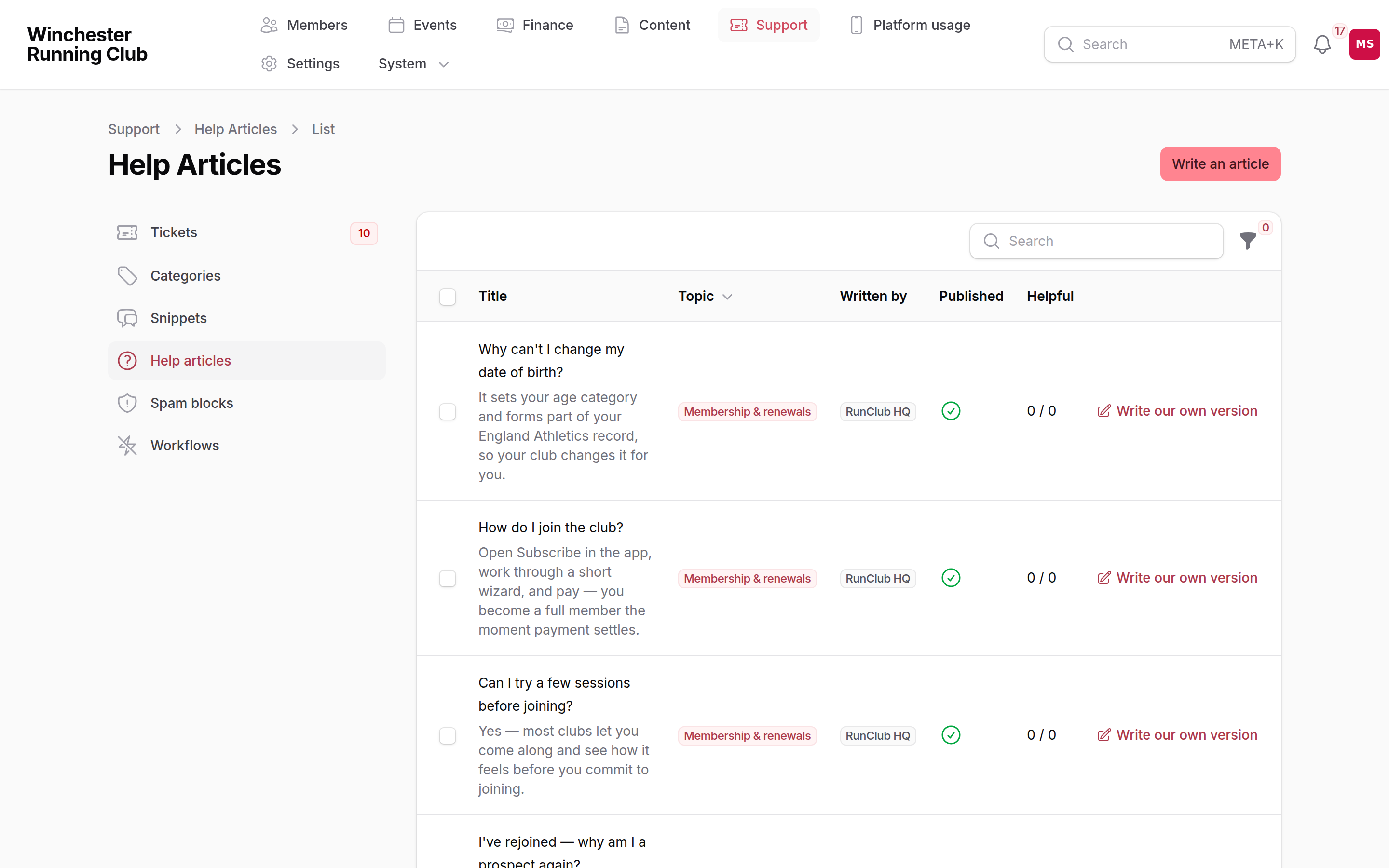Expand the System dropdown menu

pyautogui.click(x=413, y=64)
